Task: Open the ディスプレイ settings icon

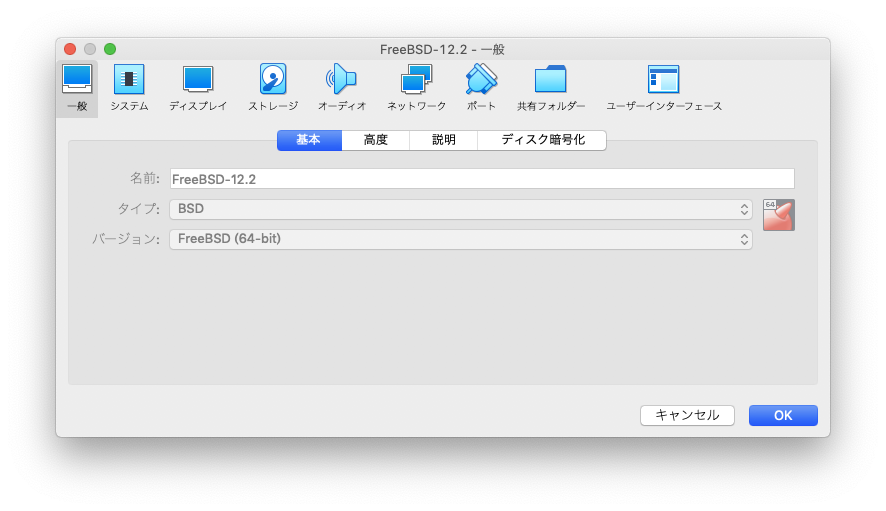Action: pyautogui.click(x=198, y=87)
